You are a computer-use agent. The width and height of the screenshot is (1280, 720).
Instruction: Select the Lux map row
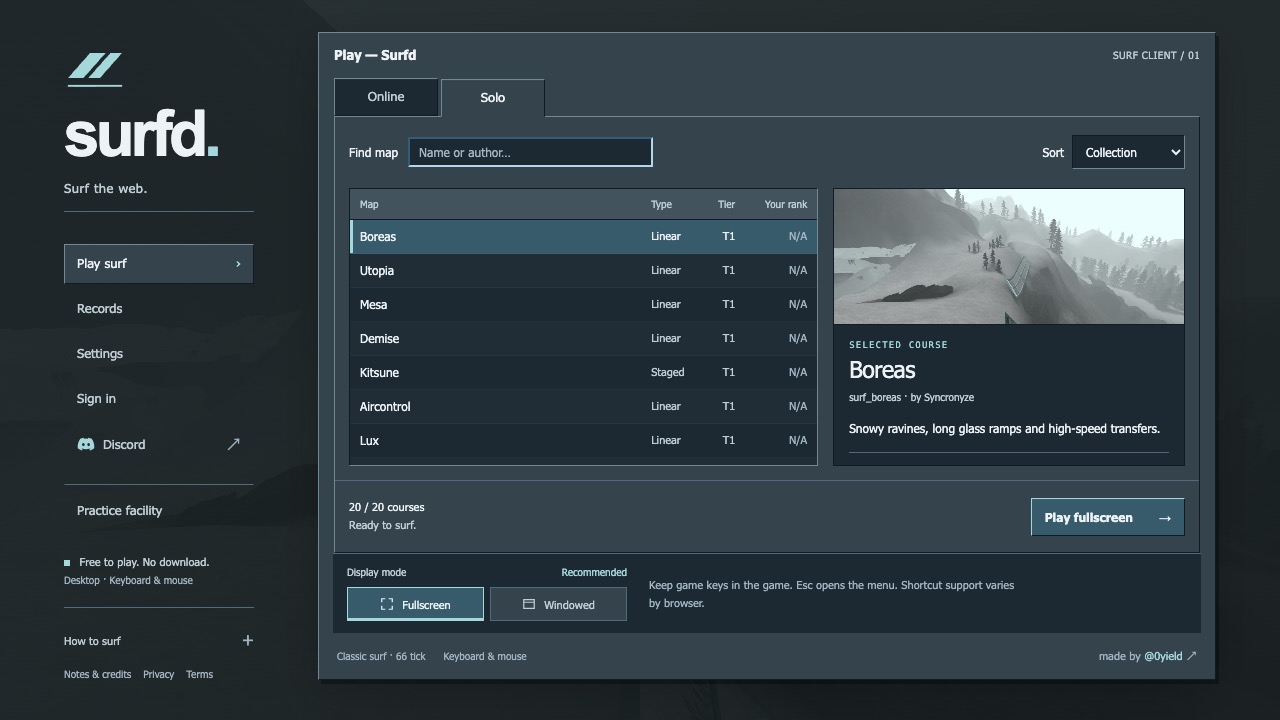click(583, 441)
